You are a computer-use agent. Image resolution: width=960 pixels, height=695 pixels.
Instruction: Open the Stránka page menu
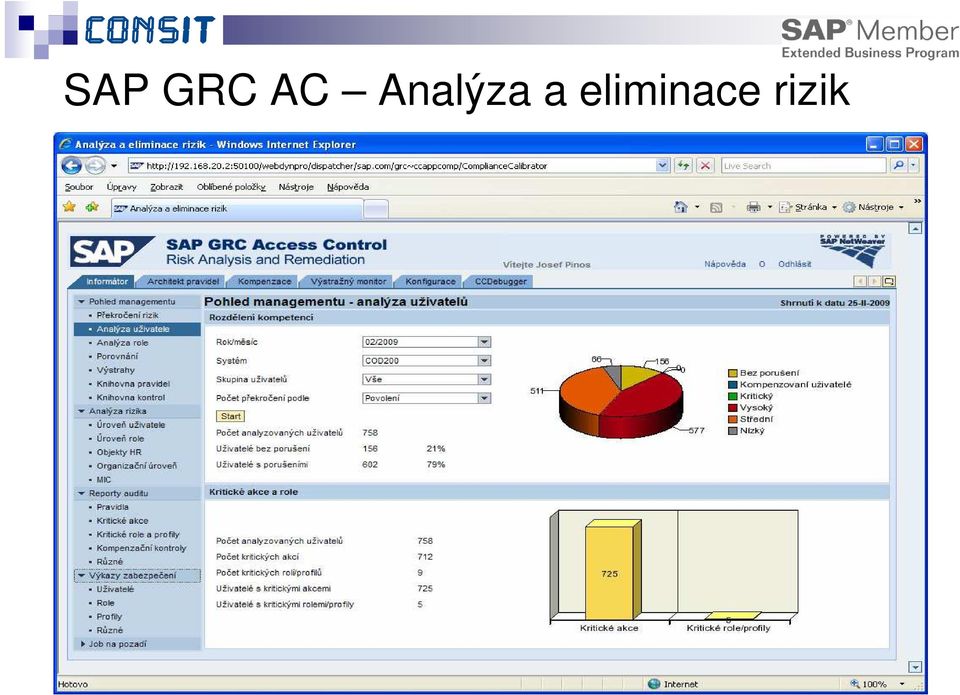click(x=807, y=207)
